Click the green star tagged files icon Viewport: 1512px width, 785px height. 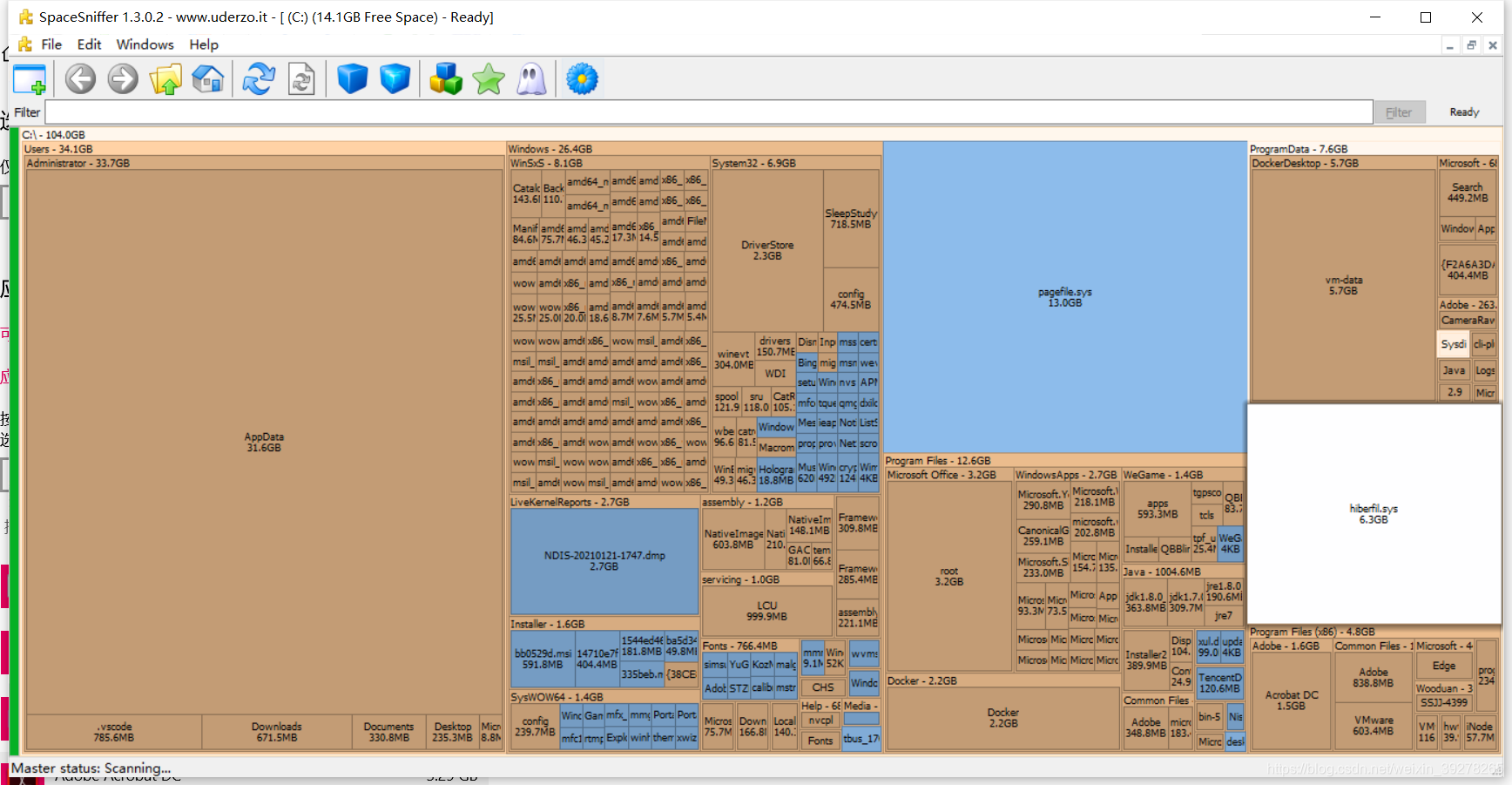(489, 79)
